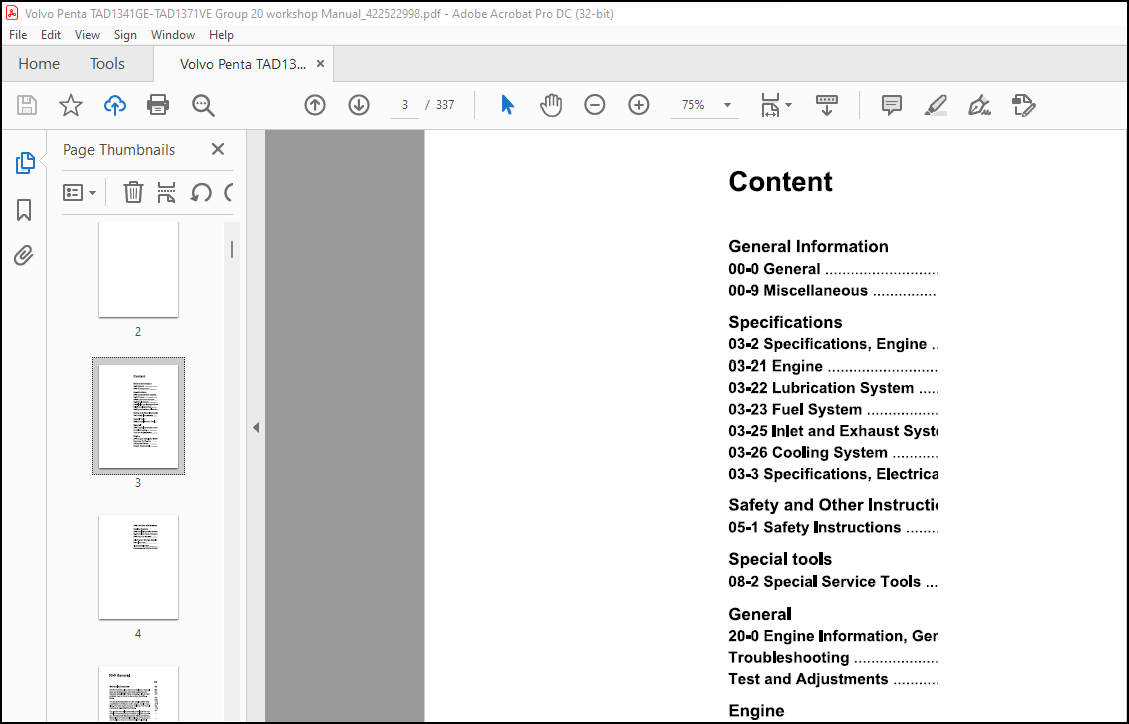Click 05-1 Safety Instructions entry
1129x724 pixels.
click(832, 528)
